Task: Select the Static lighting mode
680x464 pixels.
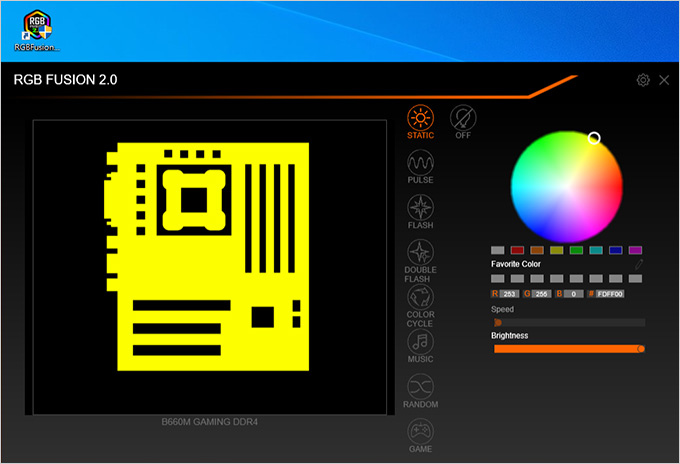Action: tap(420, 121)
